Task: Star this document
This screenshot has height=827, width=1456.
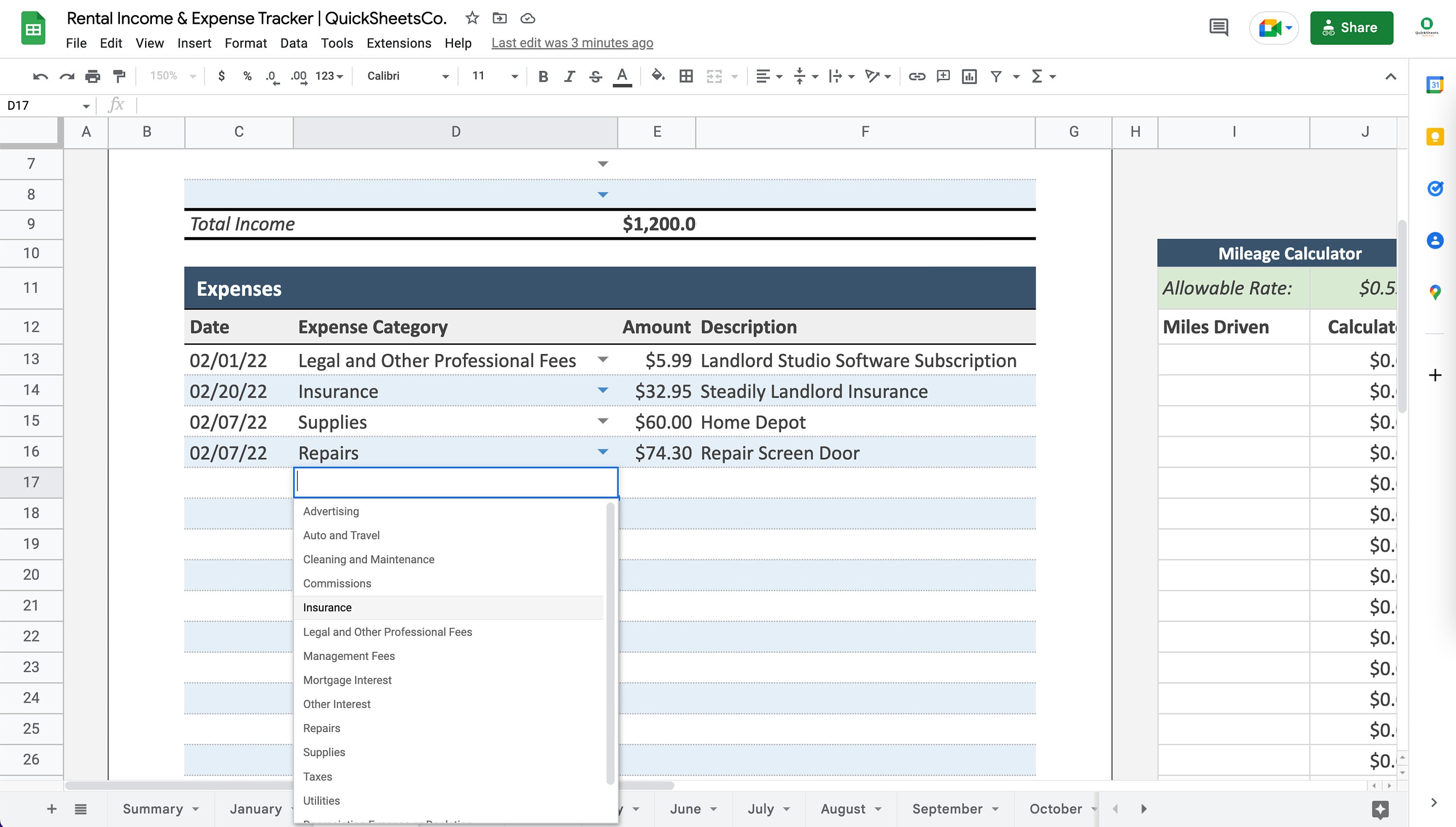Action: coord(472,18)
